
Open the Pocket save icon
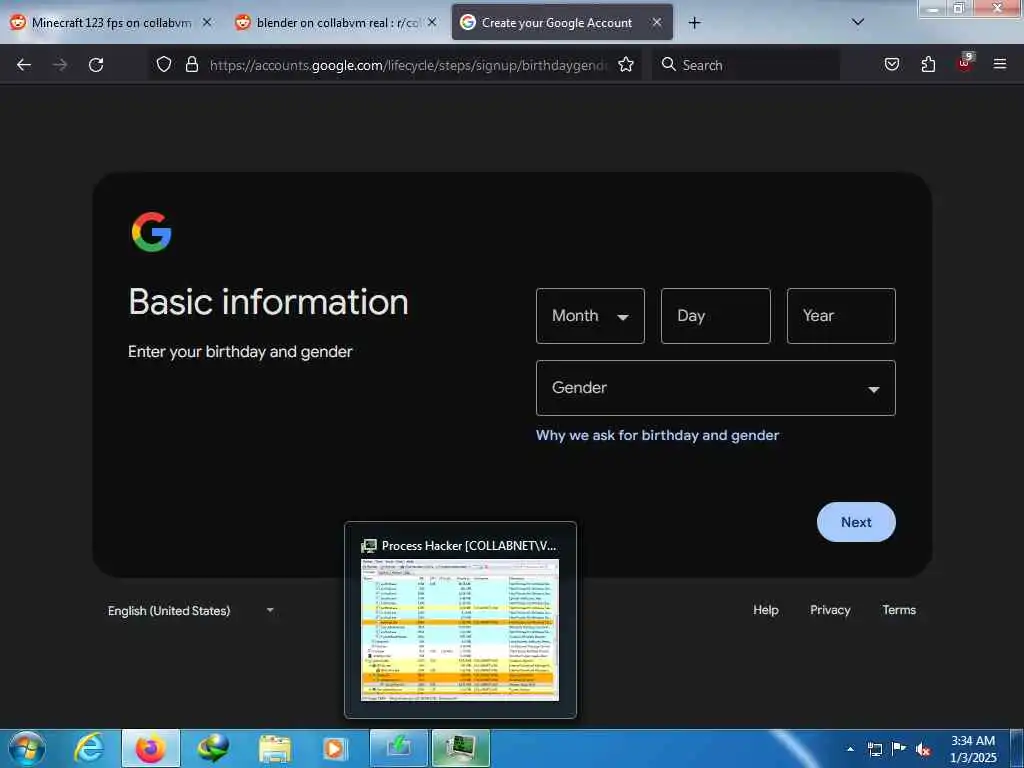pos(891,64)
